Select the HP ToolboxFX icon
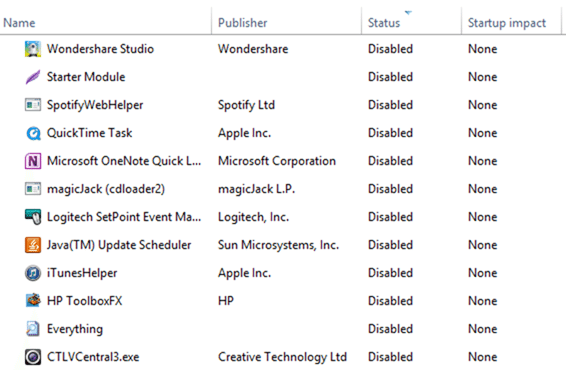 [32, 301]
